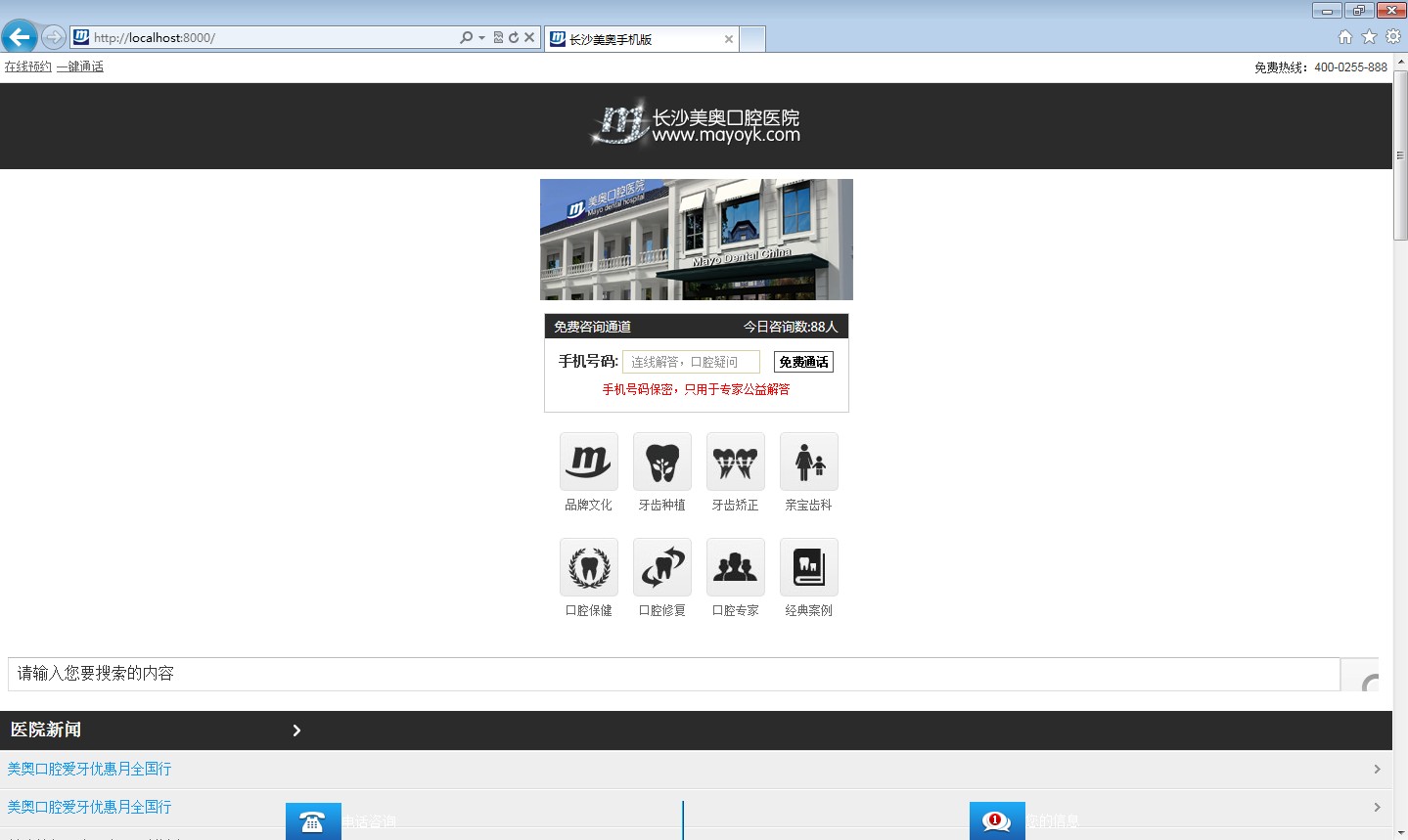Click the 今日咨询数:88人 text
This screenshot has height=840, width=1408.
[791, 327]
